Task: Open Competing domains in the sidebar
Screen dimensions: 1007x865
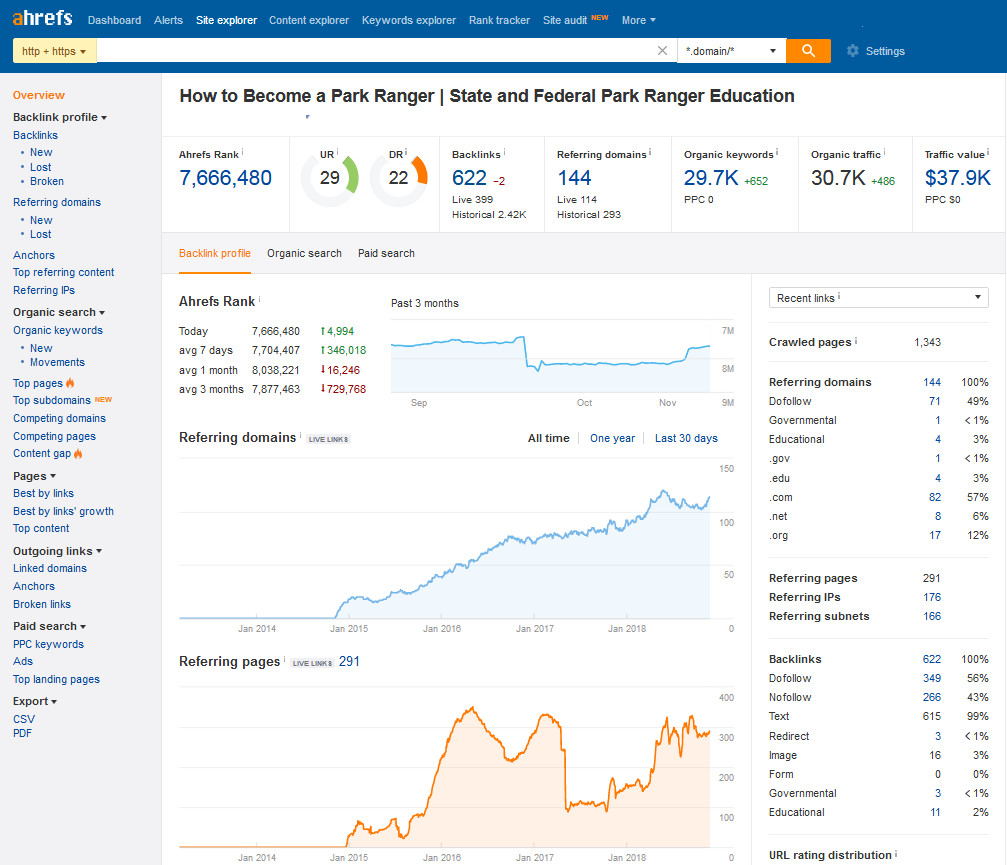Action: point(59,418)
